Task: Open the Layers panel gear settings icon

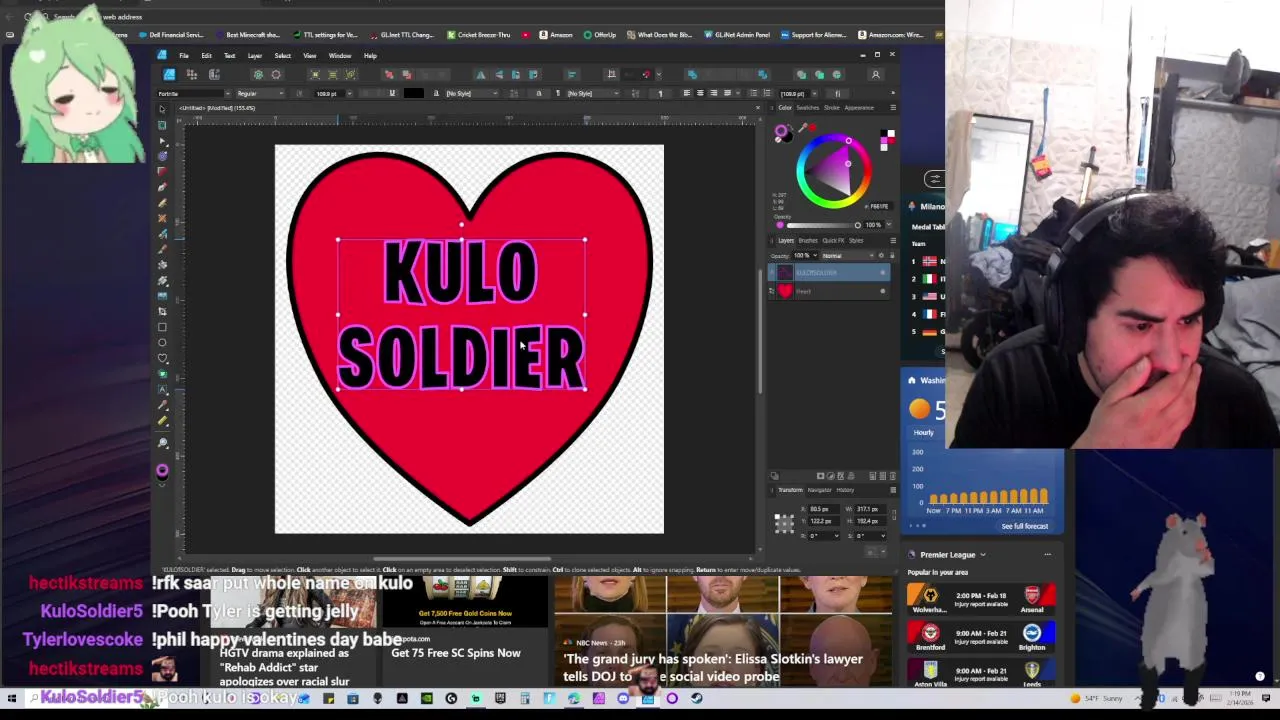Action: pyautogui.click(x=881, y=255)
